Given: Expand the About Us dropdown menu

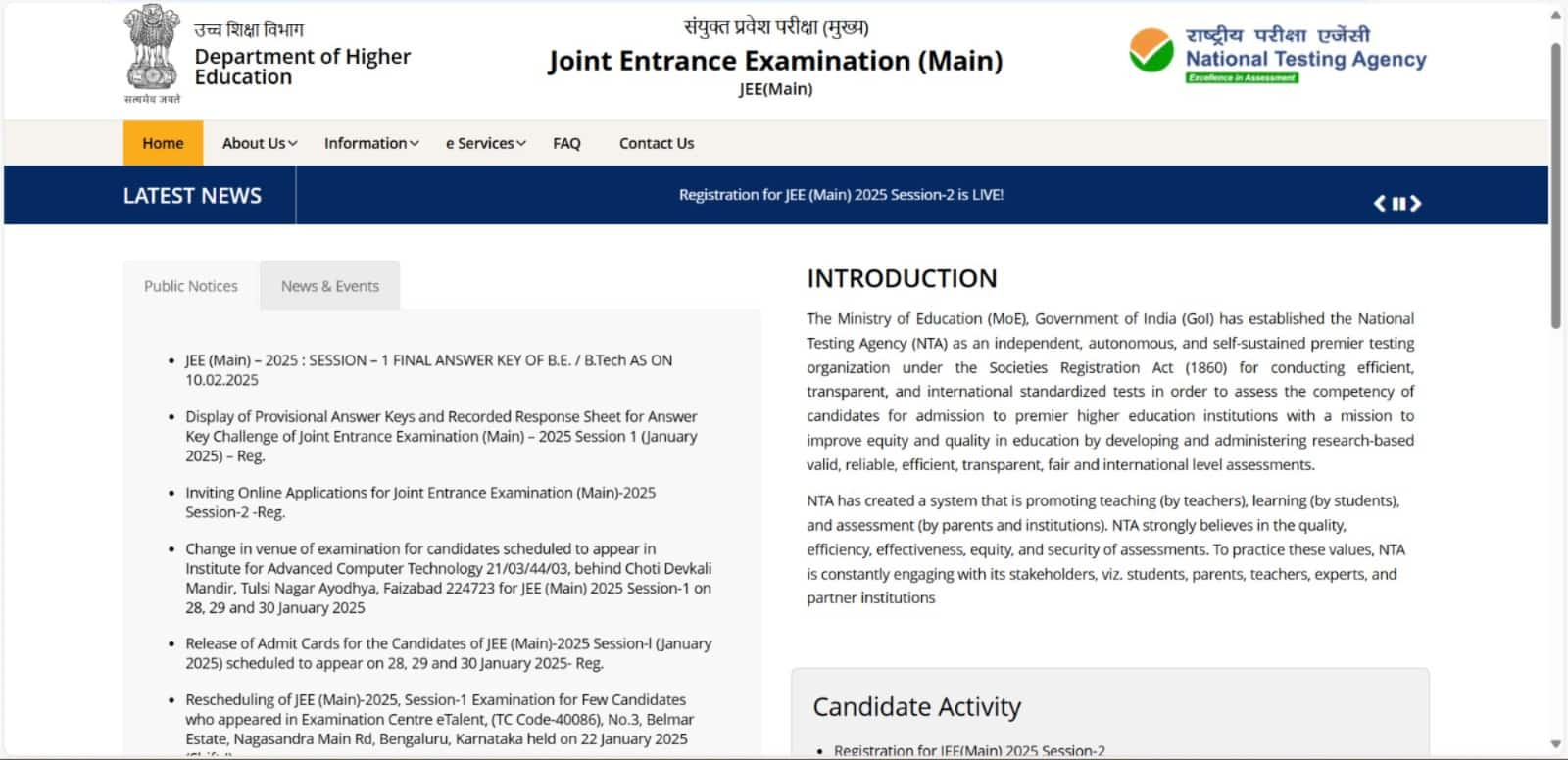Looking at the screenshot, I should point(260,143).
